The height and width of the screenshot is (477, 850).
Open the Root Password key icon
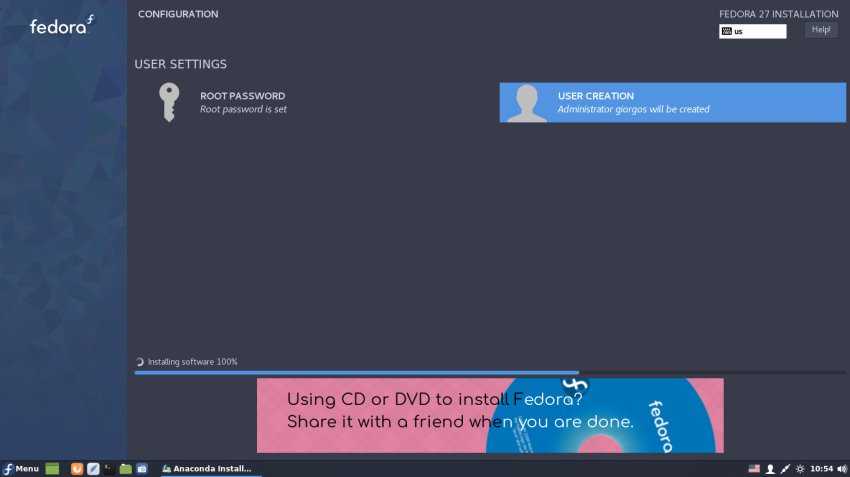169,102
